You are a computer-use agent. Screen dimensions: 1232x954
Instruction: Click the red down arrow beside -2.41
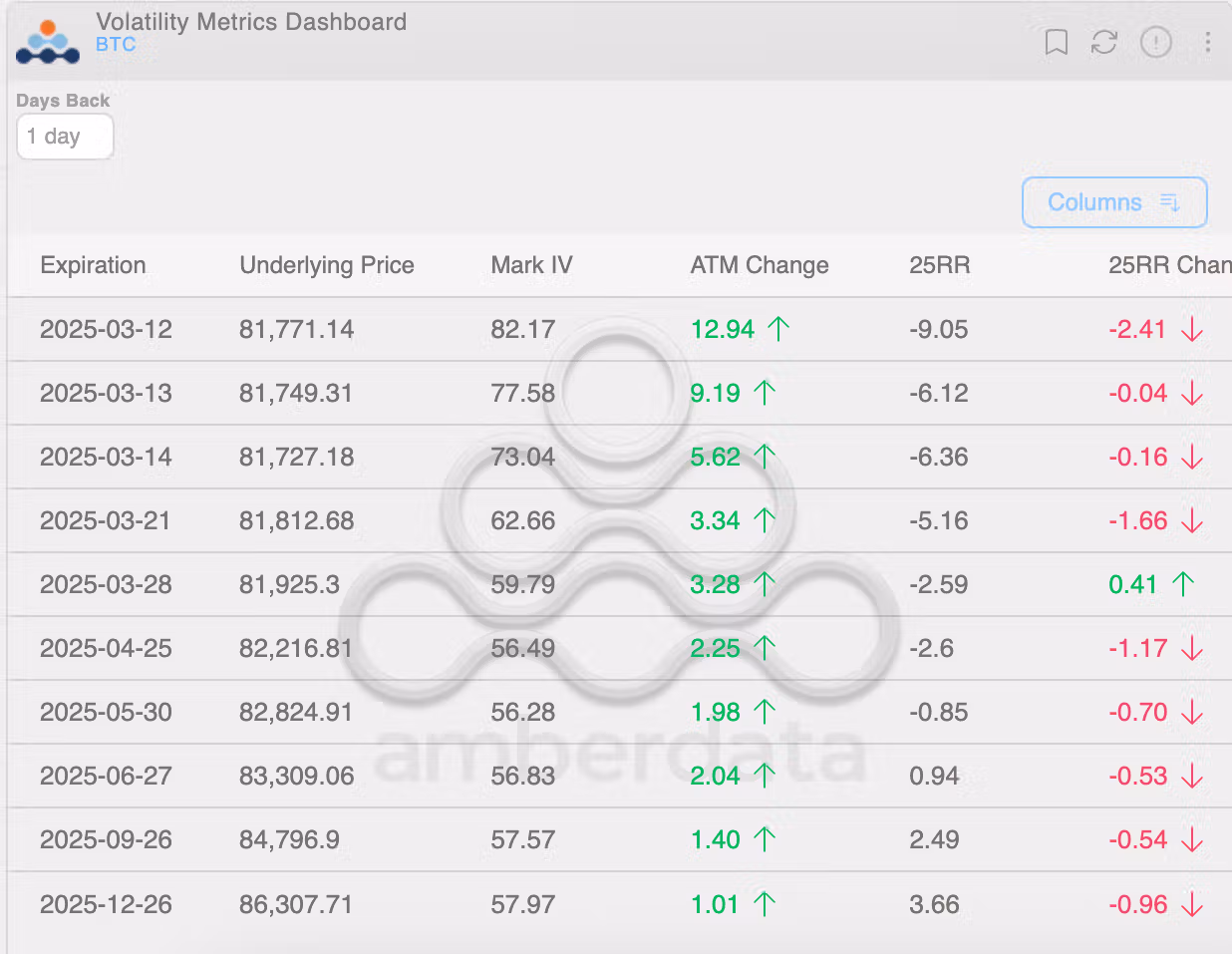[1191, 330]
